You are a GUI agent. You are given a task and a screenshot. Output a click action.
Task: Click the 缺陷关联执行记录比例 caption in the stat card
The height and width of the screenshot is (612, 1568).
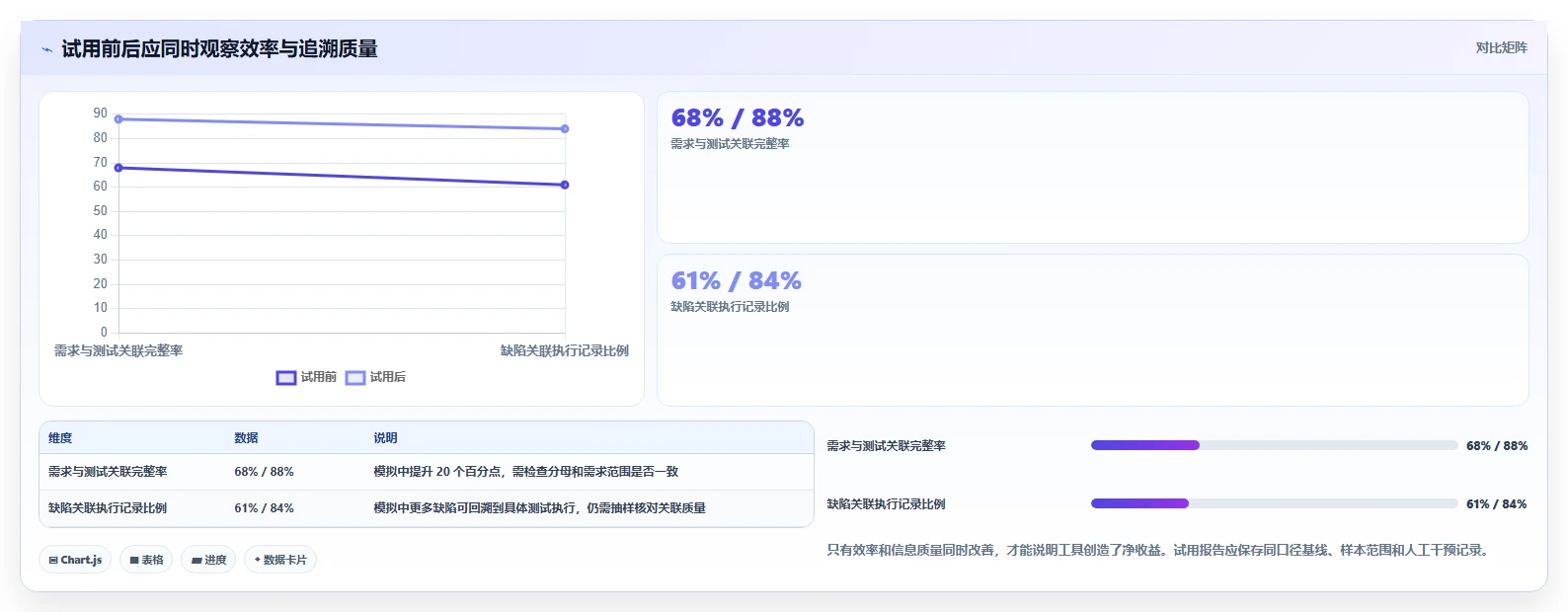tap(730, 307)
